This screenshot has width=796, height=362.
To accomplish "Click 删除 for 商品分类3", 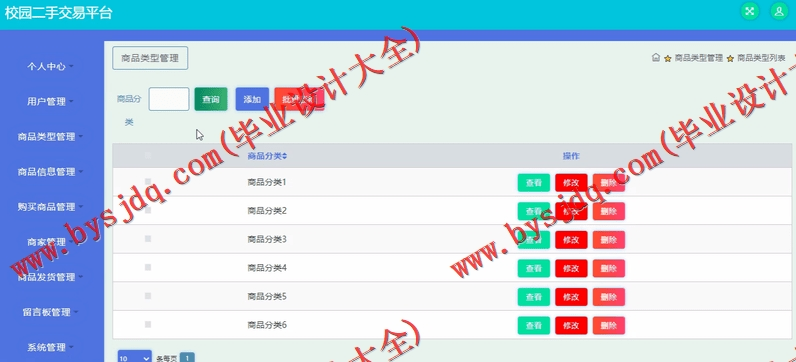I will point(609,240).
